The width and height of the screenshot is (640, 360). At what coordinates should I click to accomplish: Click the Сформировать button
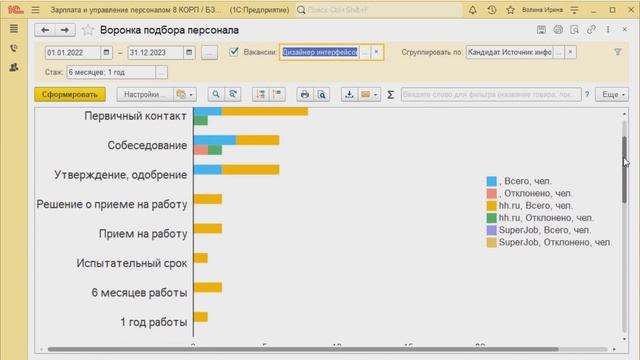point(70,94)
